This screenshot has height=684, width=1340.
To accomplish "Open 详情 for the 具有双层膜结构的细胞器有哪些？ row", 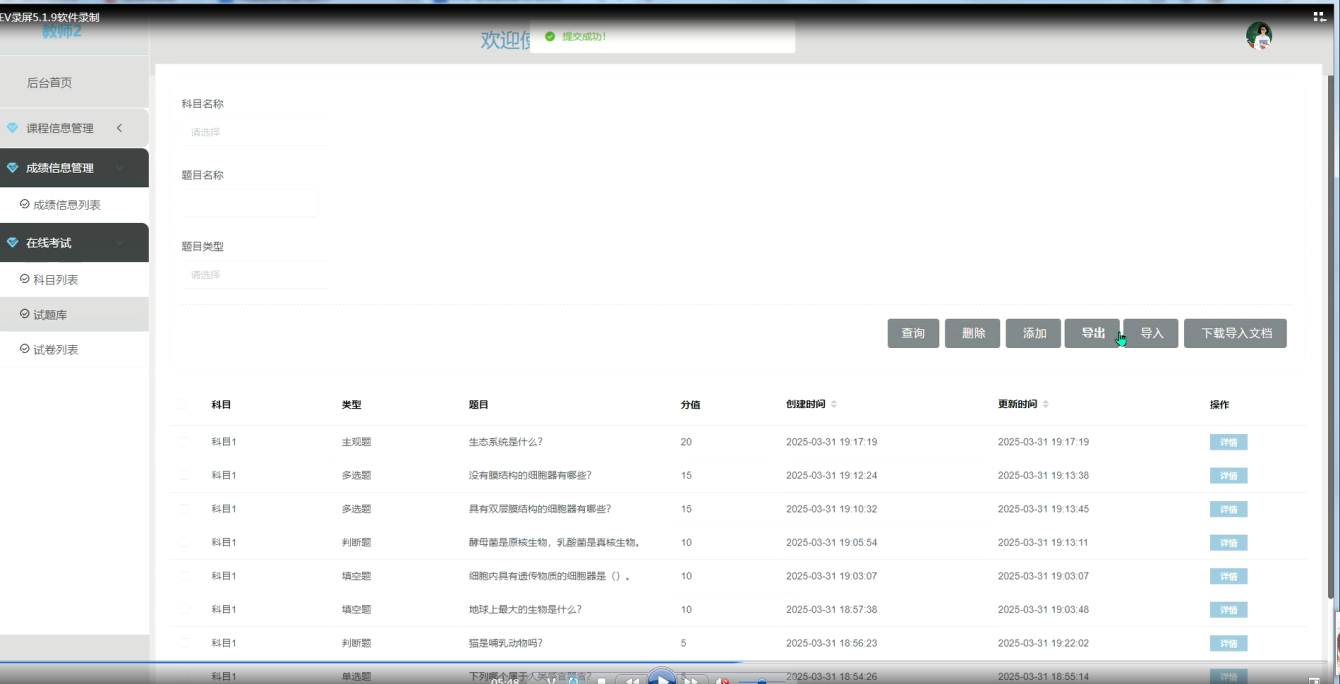I will 1228,509.
